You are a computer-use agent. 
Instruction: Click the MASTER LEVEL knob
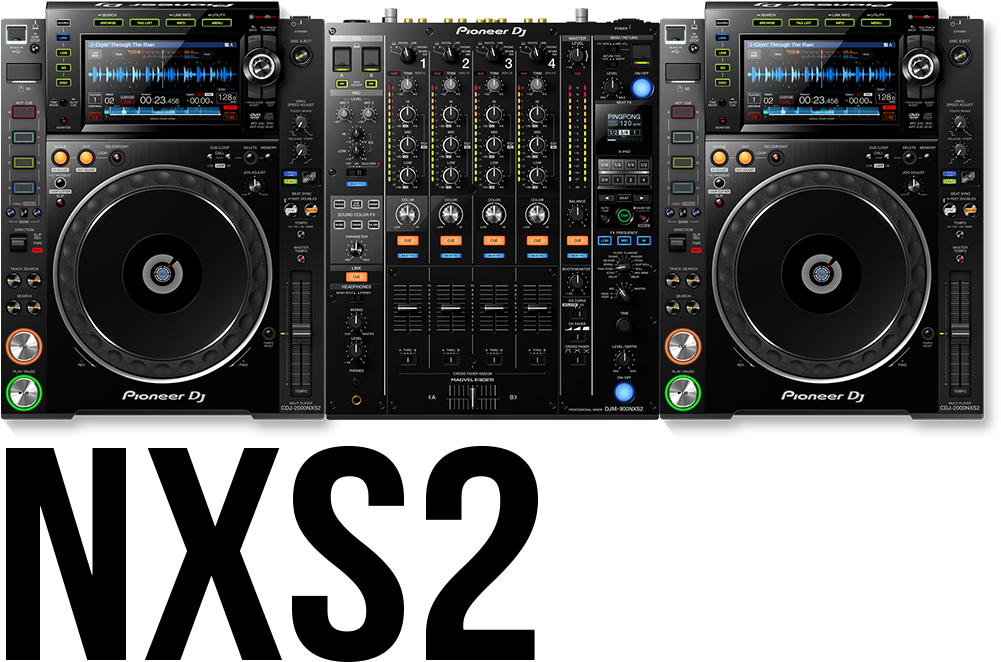[x=577, y=56]
